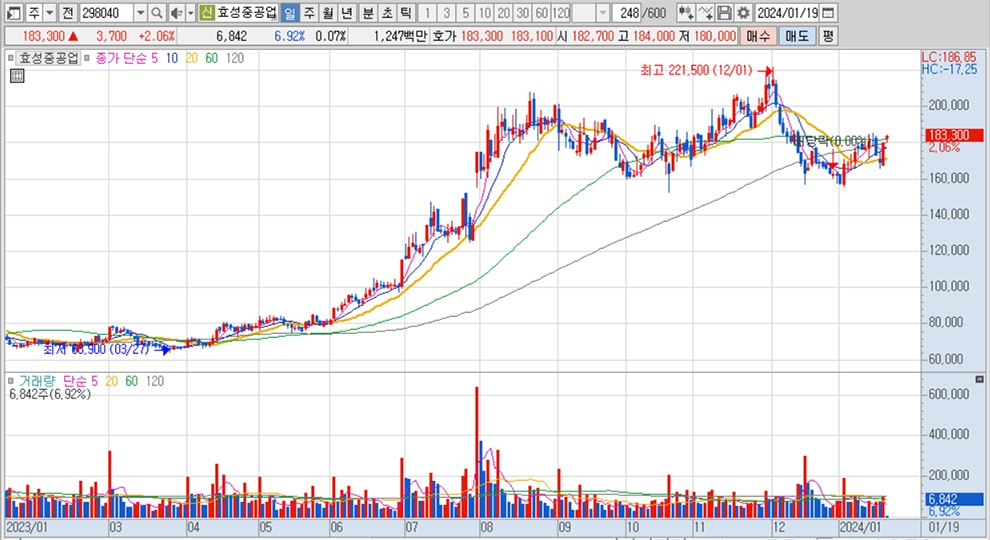
Task: Open the 주 market type dropdown arrow
Action: [x=49, y=13]
